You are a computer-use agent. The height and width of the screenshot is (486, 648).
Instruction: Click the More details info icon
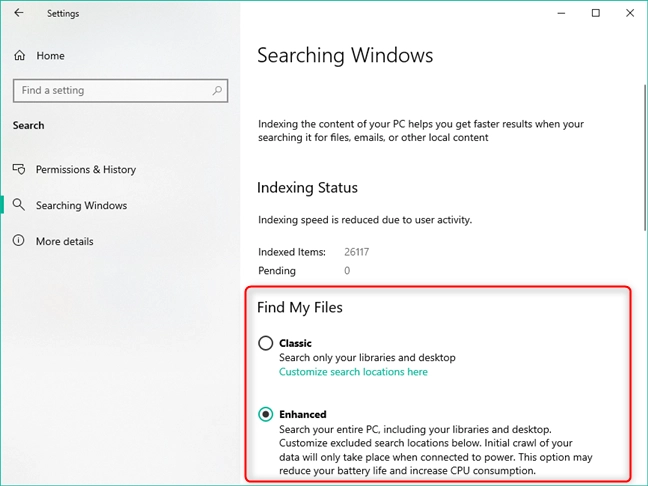pyautogui.click(x=19, y=241)
